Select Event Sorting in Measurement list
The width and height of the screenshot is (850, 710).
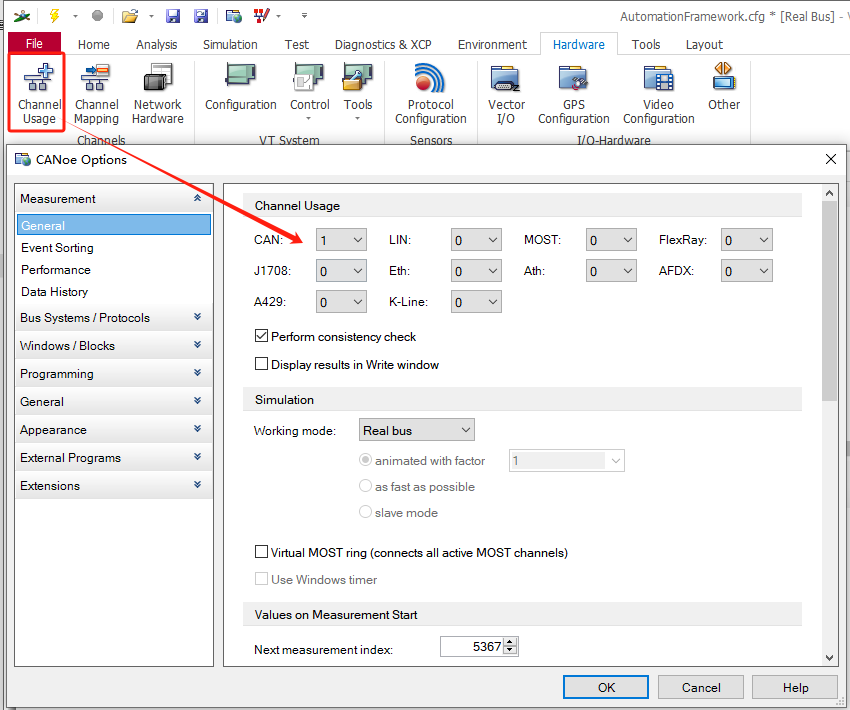pyautogui.click(x=114, y=248)
